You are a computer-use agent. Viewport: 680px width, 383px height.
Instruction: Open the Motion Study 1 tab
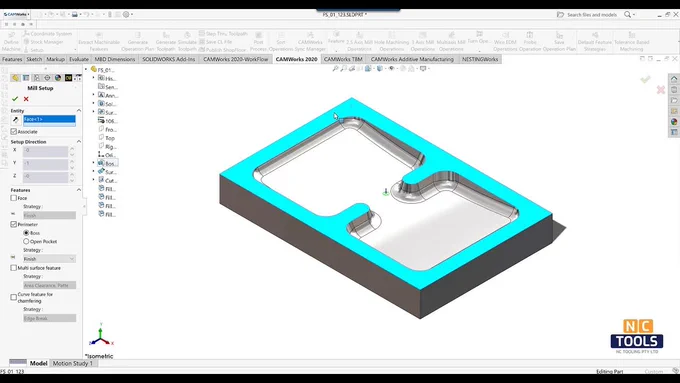point(72,363)
